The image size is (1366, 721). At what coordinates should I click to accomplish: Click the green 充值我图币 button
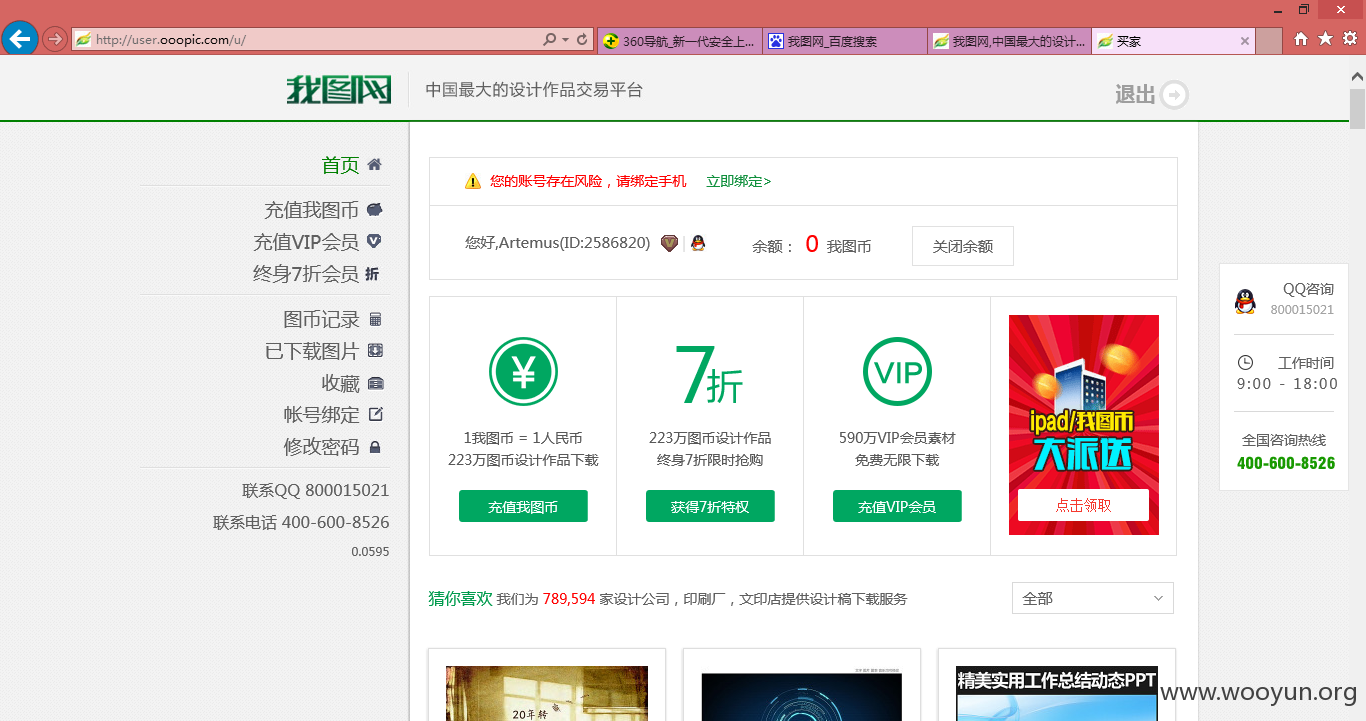point(523,506)
